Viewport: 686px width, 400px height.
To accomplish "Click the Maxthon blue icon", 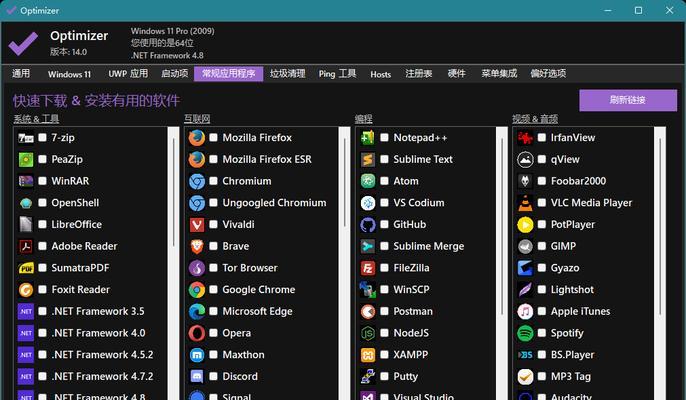I will (197, 355).
